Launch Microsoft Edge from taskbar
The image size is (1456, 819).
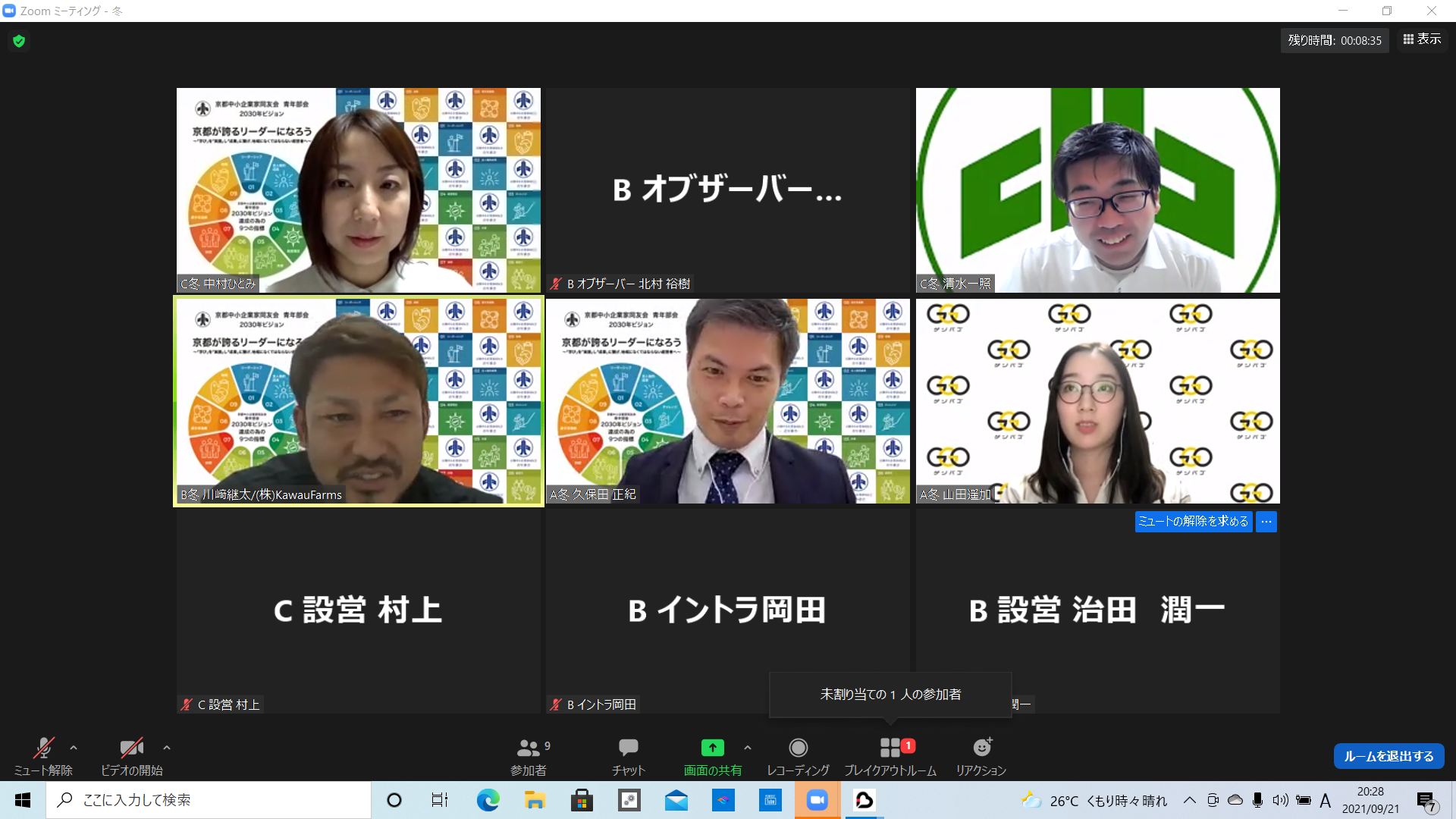coord(488,800)
